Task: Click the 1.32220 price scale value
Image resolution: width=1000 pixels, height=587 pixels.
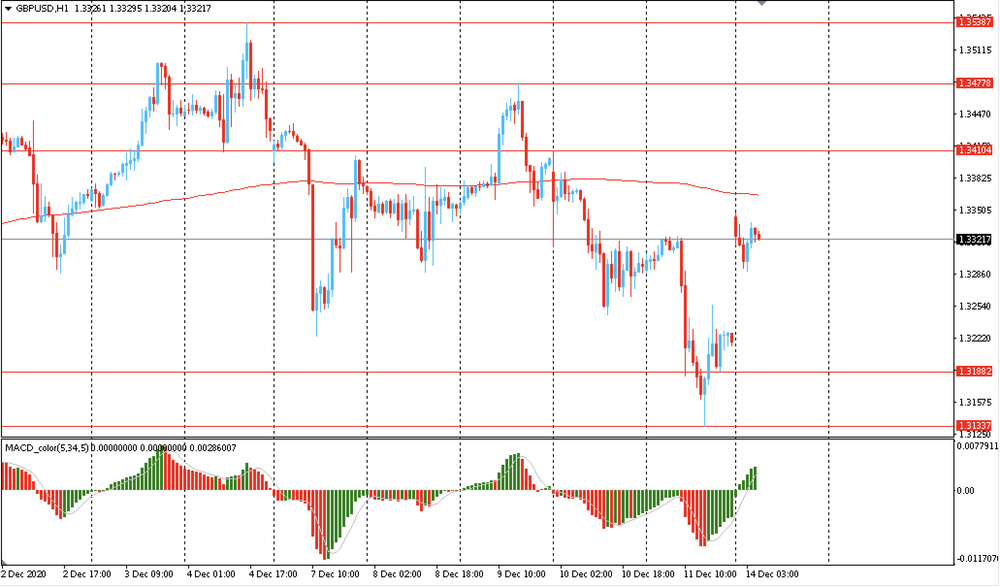Action: pos(975,339)
